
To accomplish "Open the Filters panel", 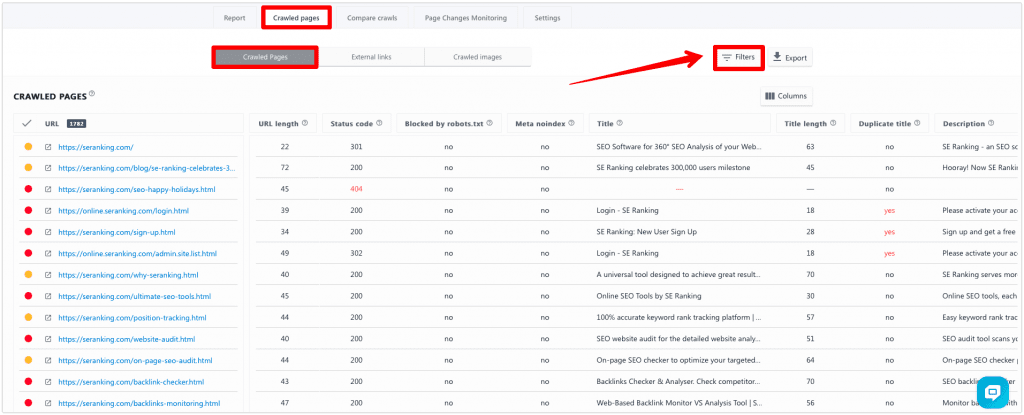I will (739, 58).
